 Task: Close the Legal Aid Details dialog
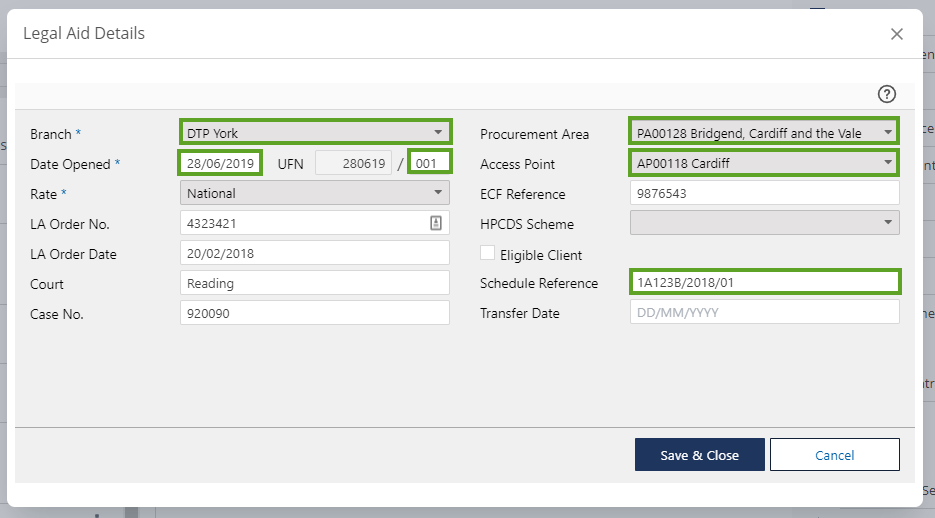tap(896, 34)
